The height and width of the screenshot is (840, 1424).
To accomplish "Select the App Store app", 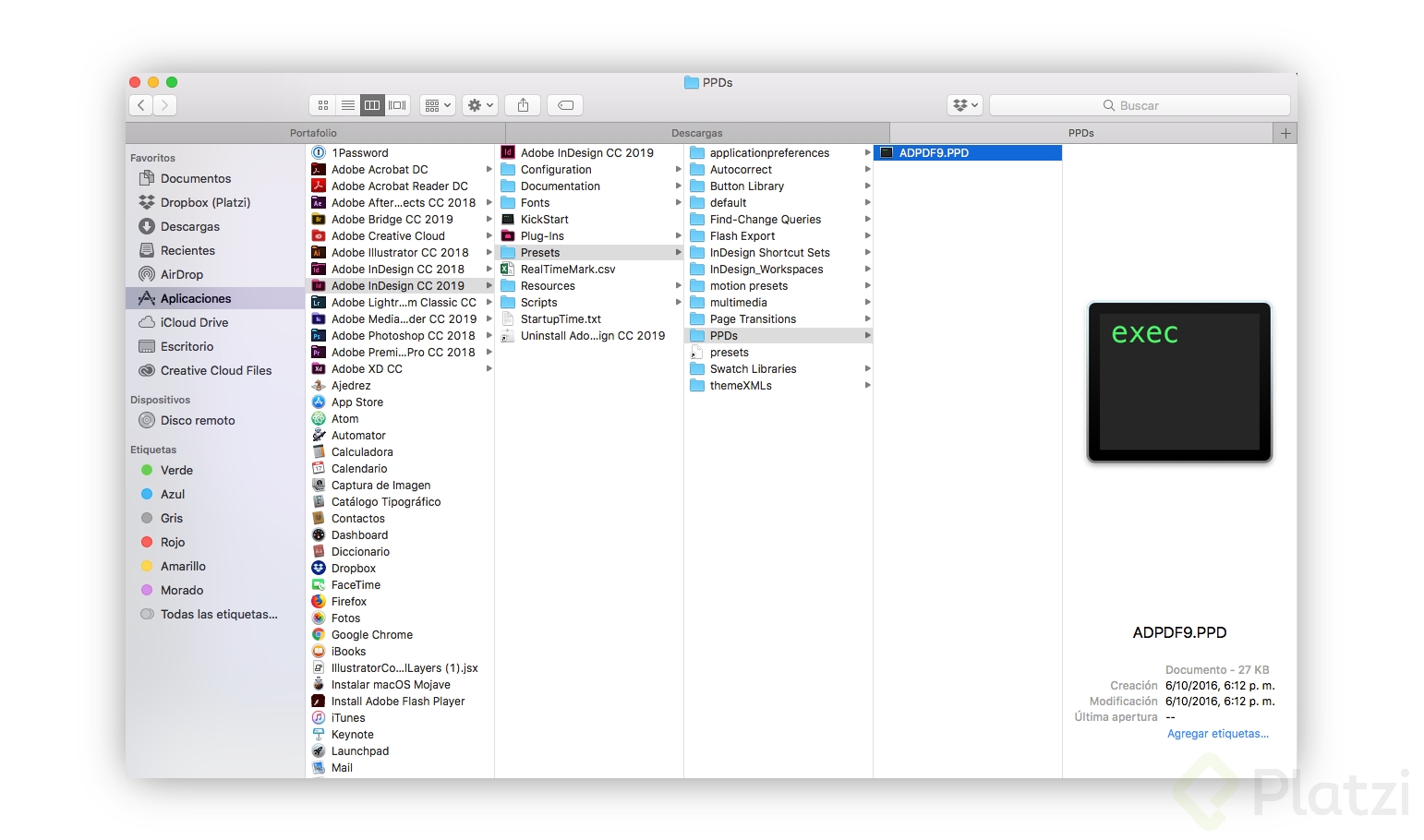I will (401, 402).
